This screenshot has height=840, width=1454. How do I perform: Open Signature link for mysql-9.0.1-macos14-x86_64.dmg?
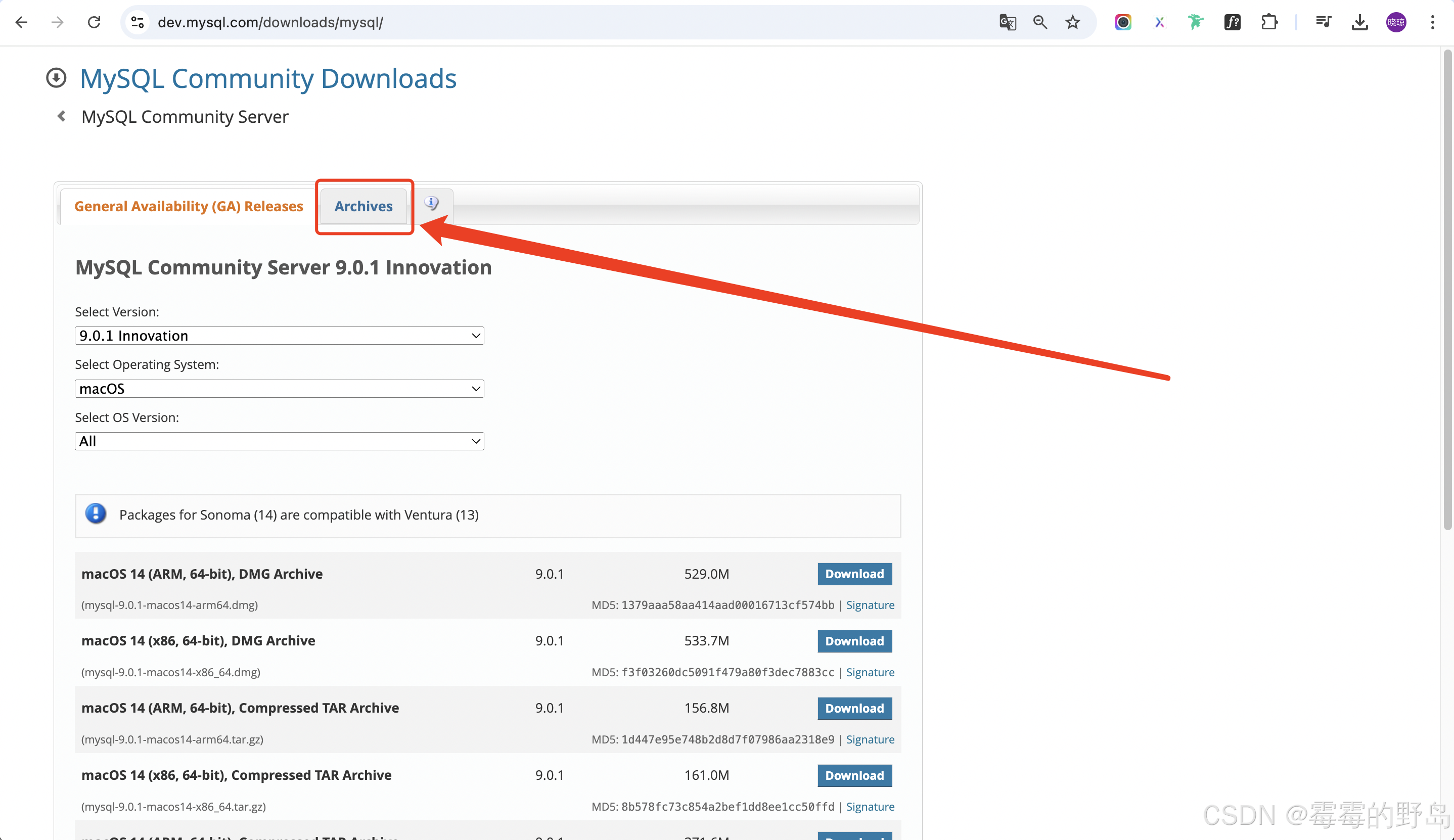(x=870, y=672)
